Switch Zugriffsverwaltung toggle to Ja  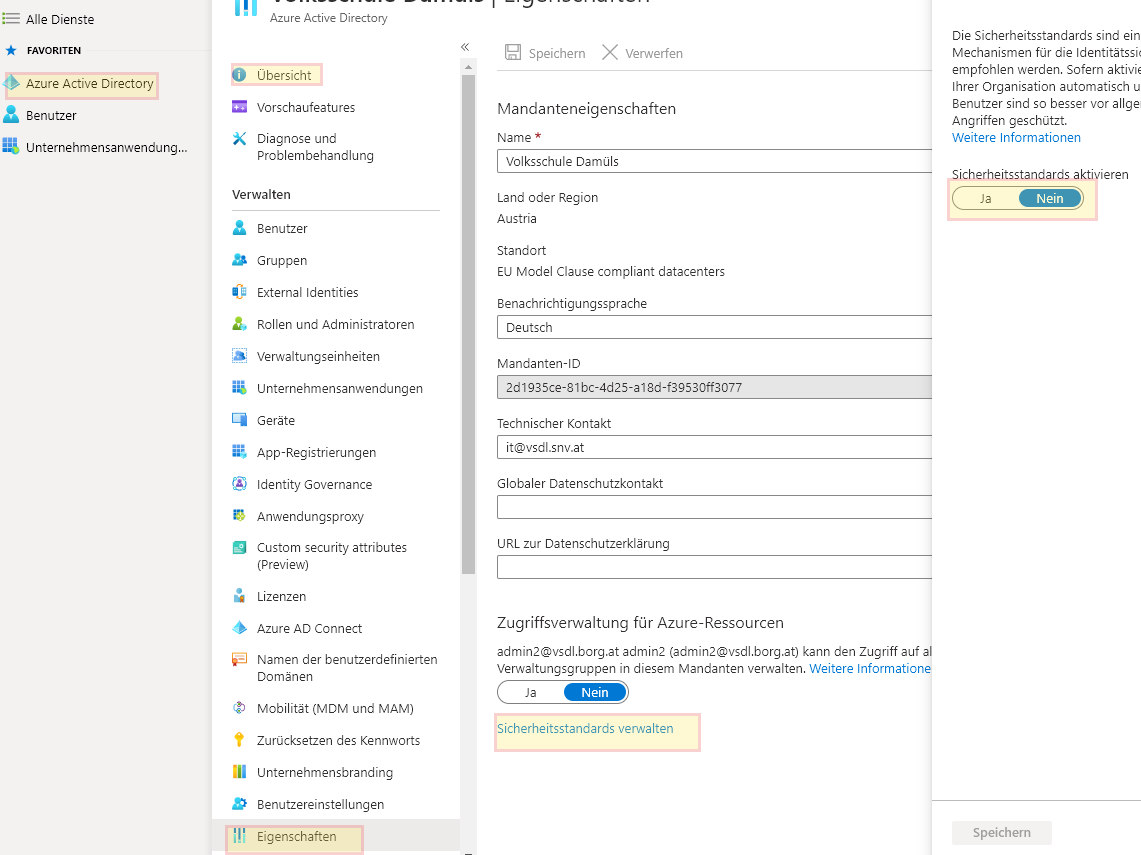tap(531, 692)
